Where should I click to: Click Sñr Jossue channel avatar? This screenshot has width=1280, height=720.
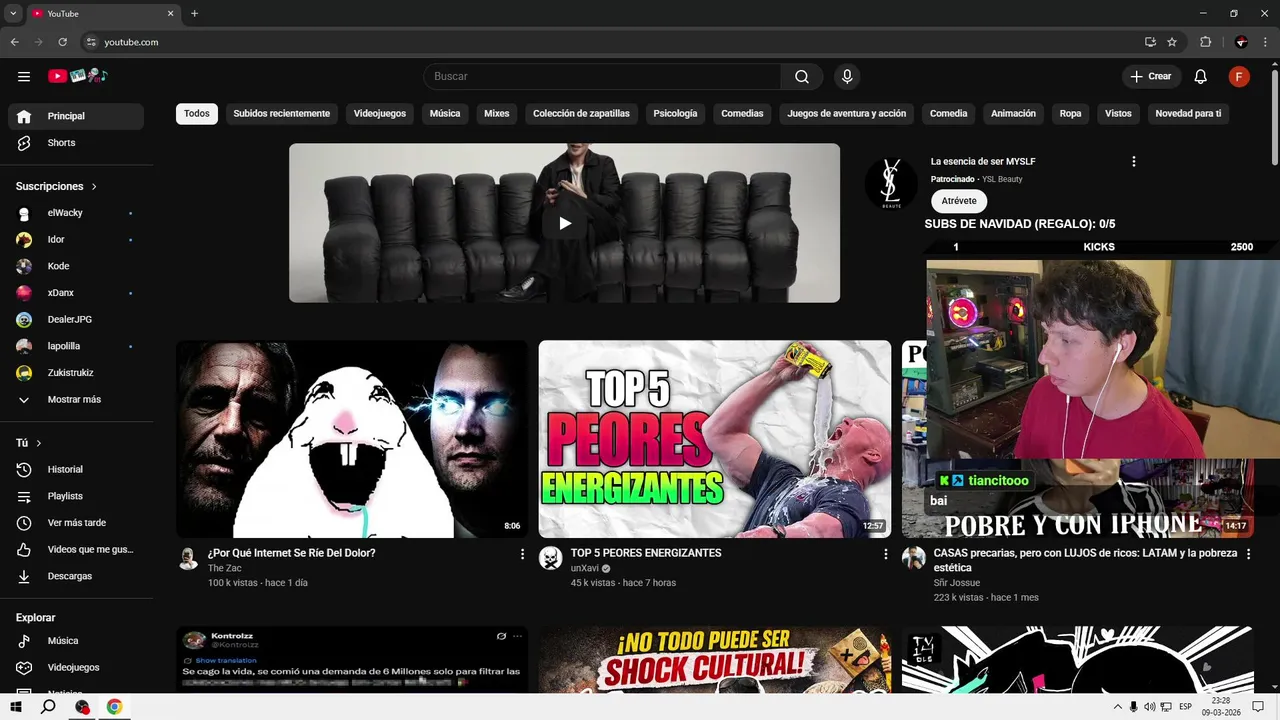point(914,558)
